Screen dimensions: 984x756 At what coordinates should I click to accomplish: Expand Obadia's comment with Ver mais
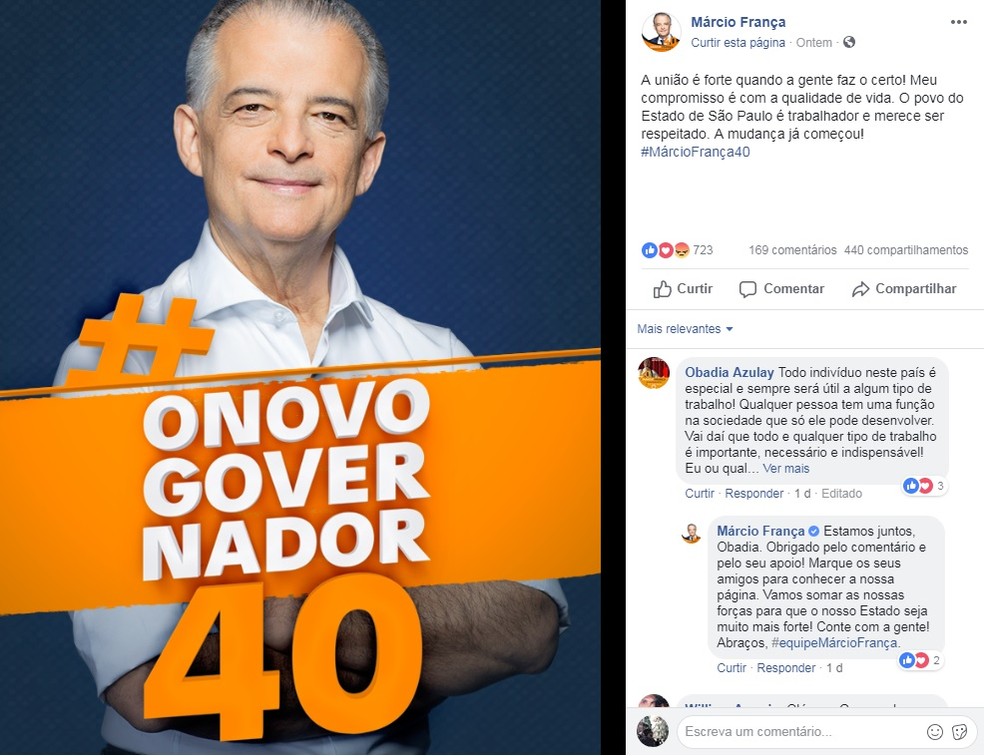[786, 469]
